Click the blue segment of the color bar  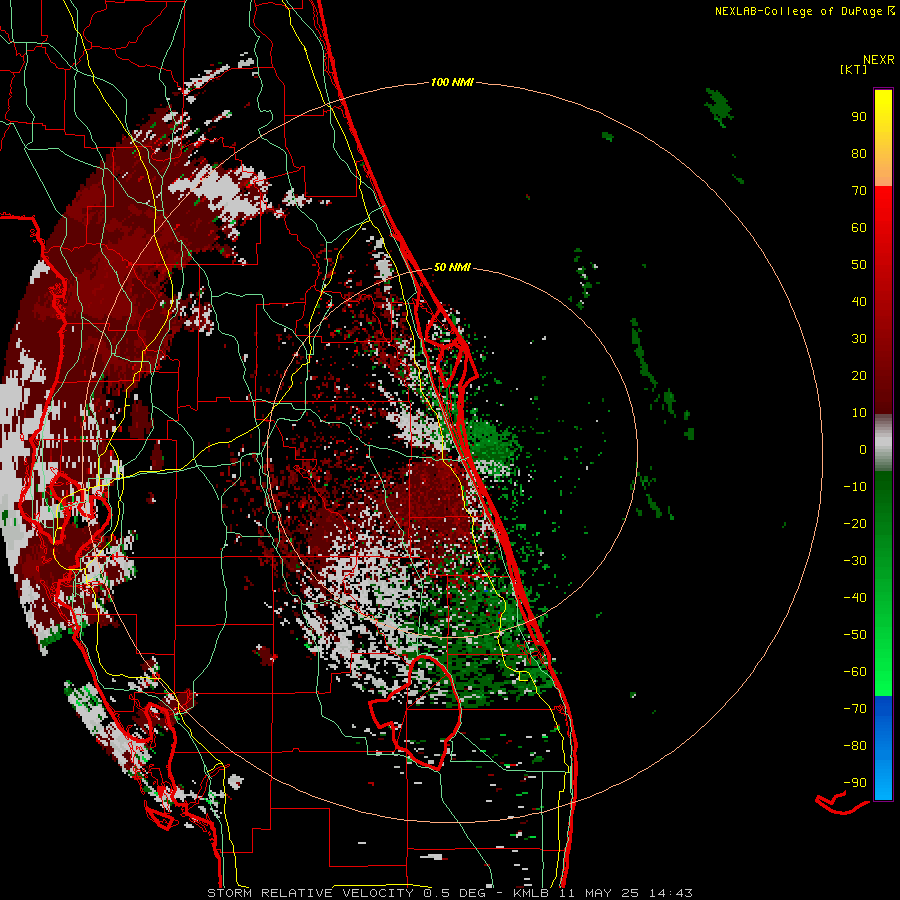tap(883, 748)
